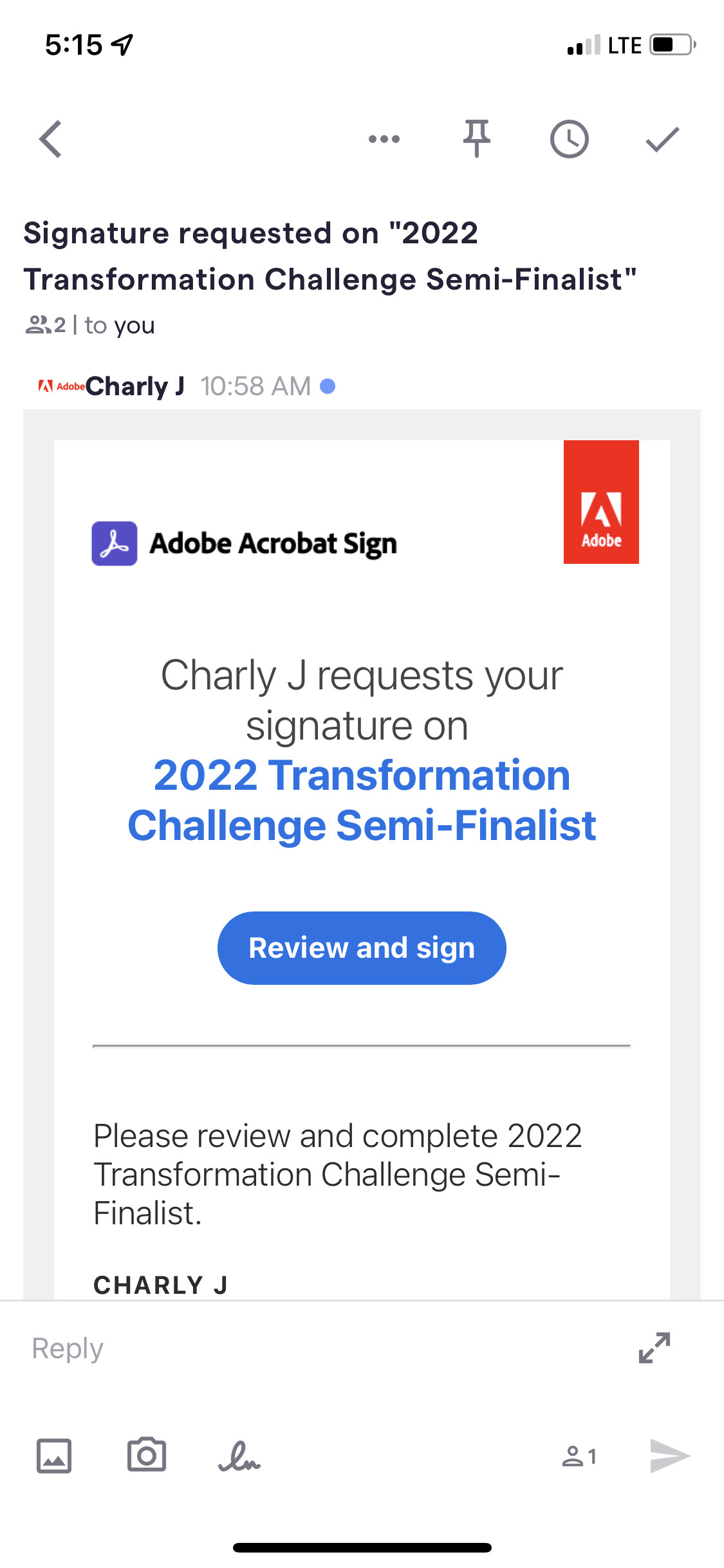Image resolution: width=724 pixels, height=1568 pixels.
Task: Show the thread participants list
Action: (x=46, y=325)
